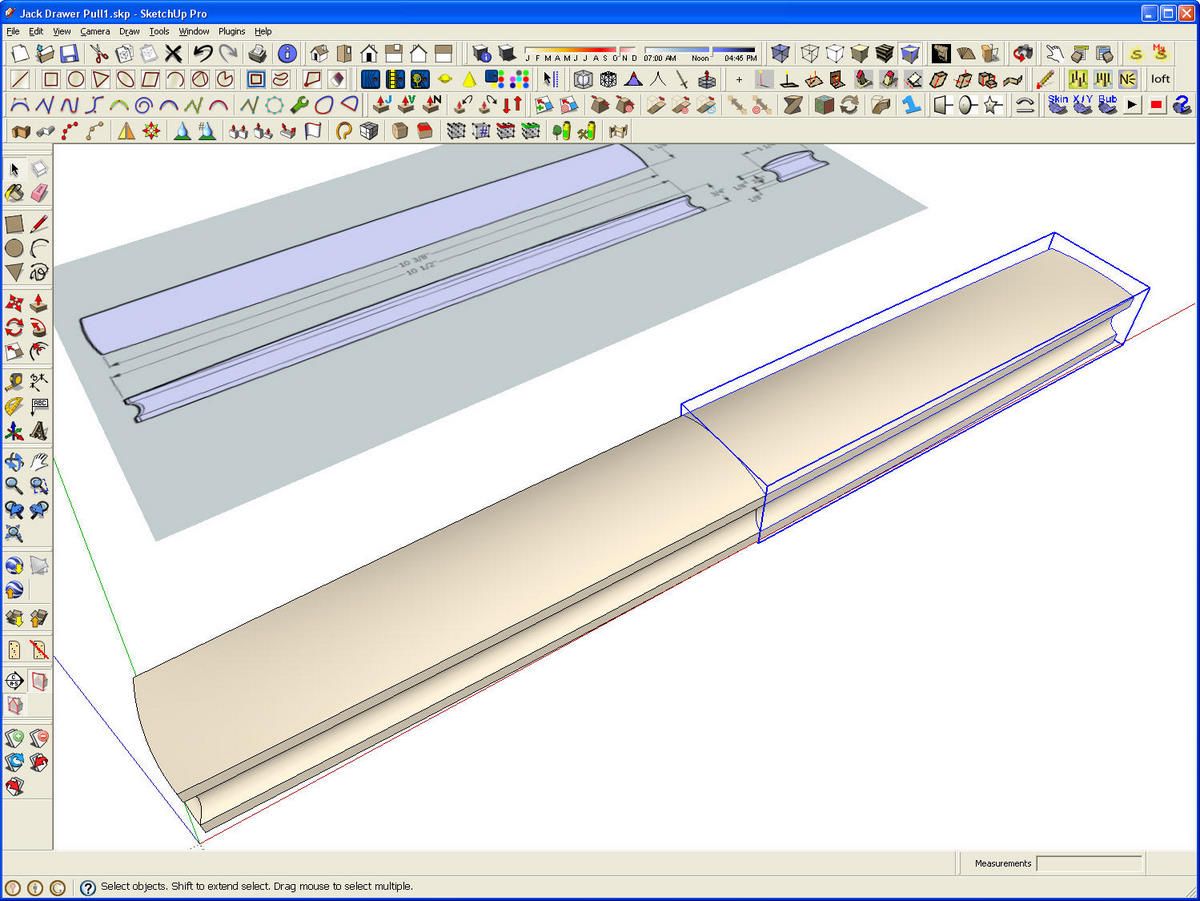Click the spiral curve tool icon

(145, 104)
